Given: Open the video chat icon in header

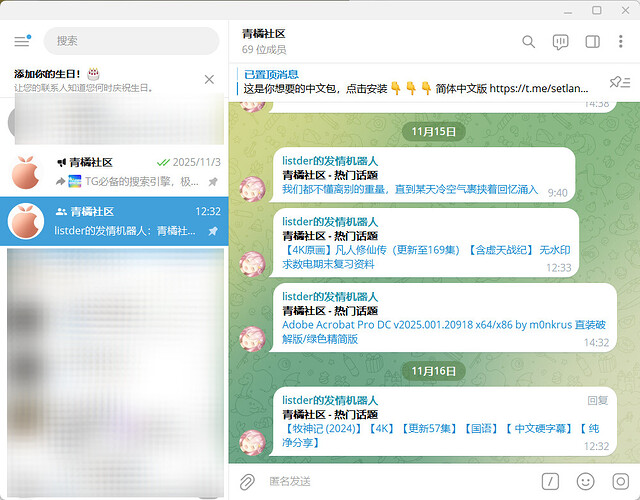Looking at the screenshot, I should point(561,42).
